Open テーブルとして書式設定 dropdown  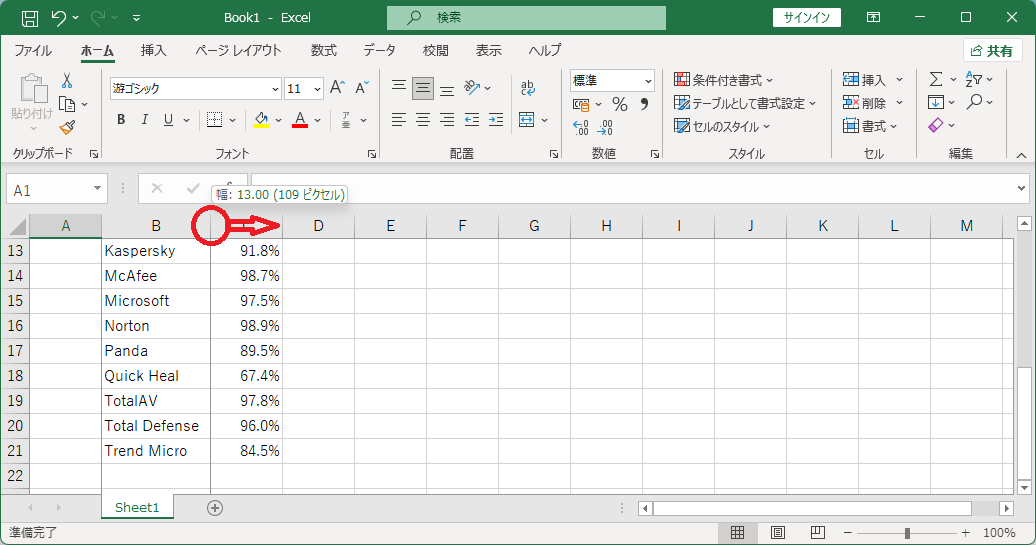click(x=745, y=103)
